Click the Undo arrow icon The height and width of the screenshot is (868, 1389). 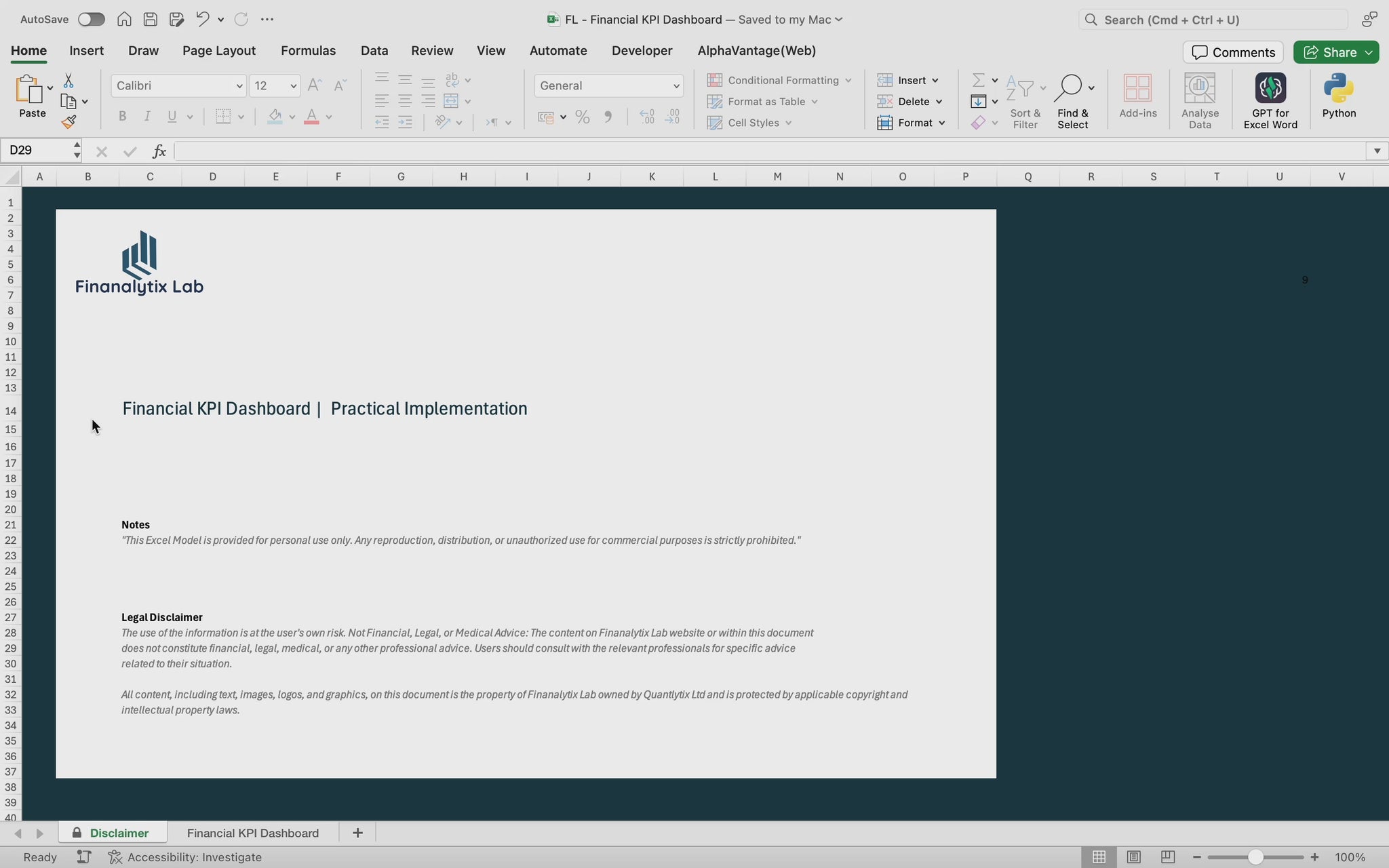(x=202, y=19)
